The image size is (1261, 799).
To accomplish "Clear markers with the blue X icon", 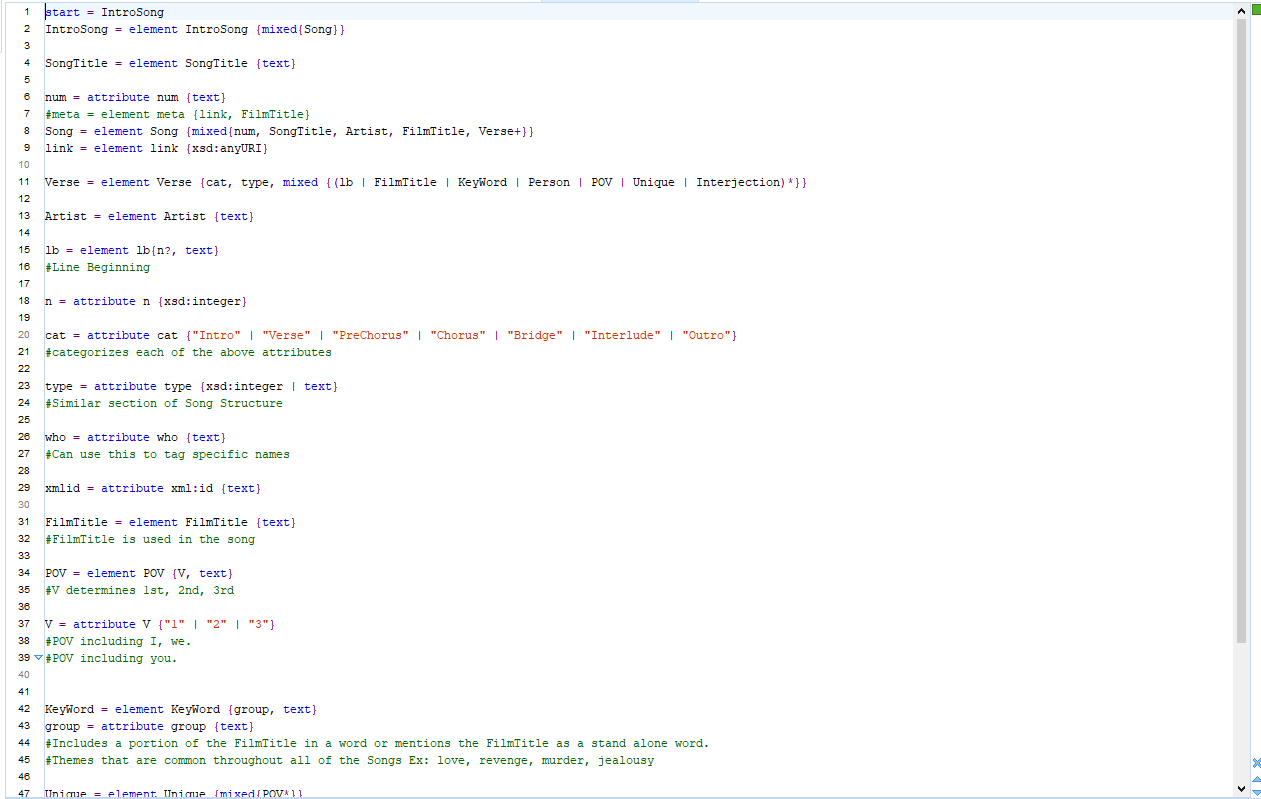I will [1256, 763].
